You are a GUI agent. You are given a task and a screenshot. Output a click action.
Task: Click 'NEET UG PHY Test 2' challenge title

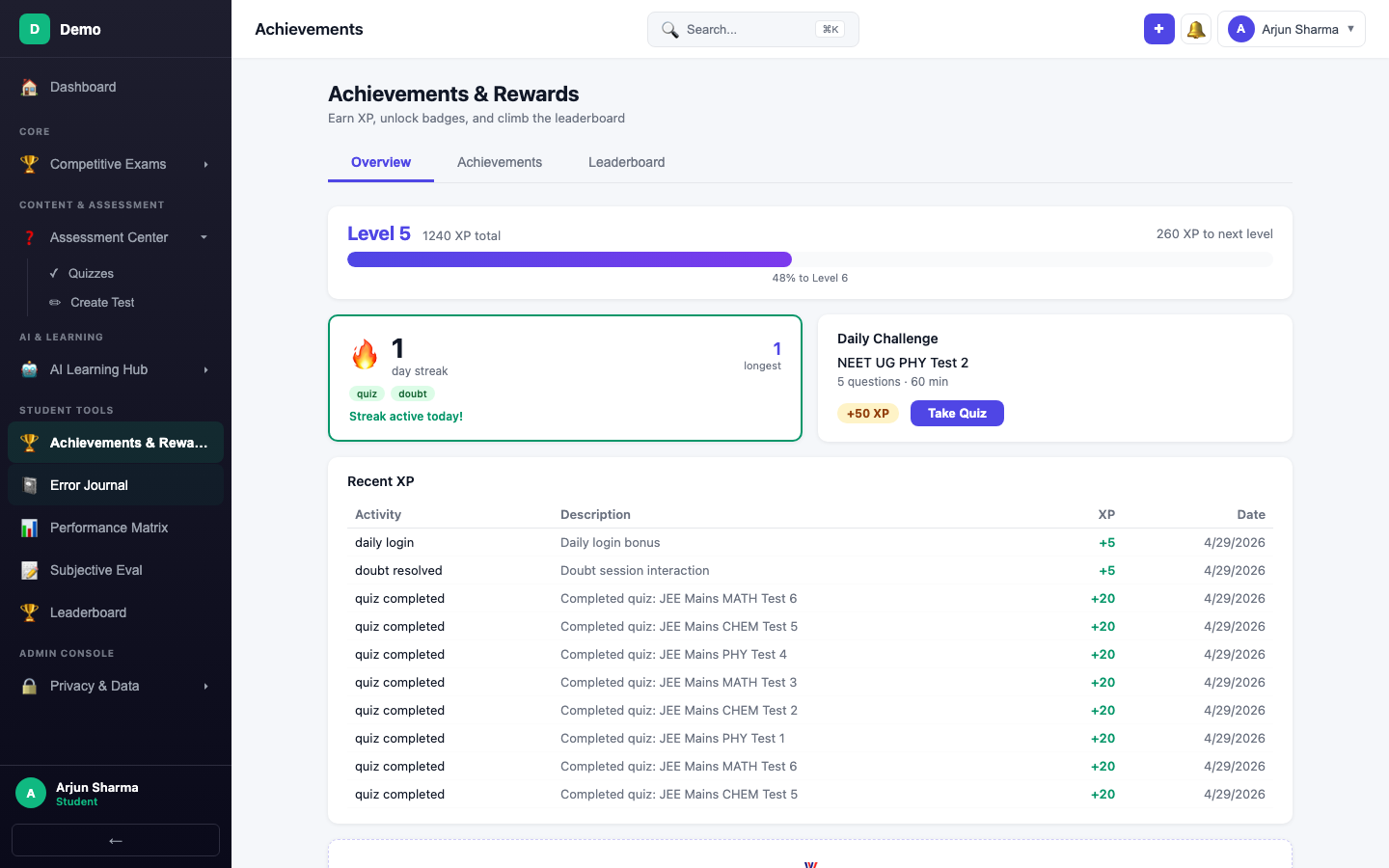click(903, 363)
